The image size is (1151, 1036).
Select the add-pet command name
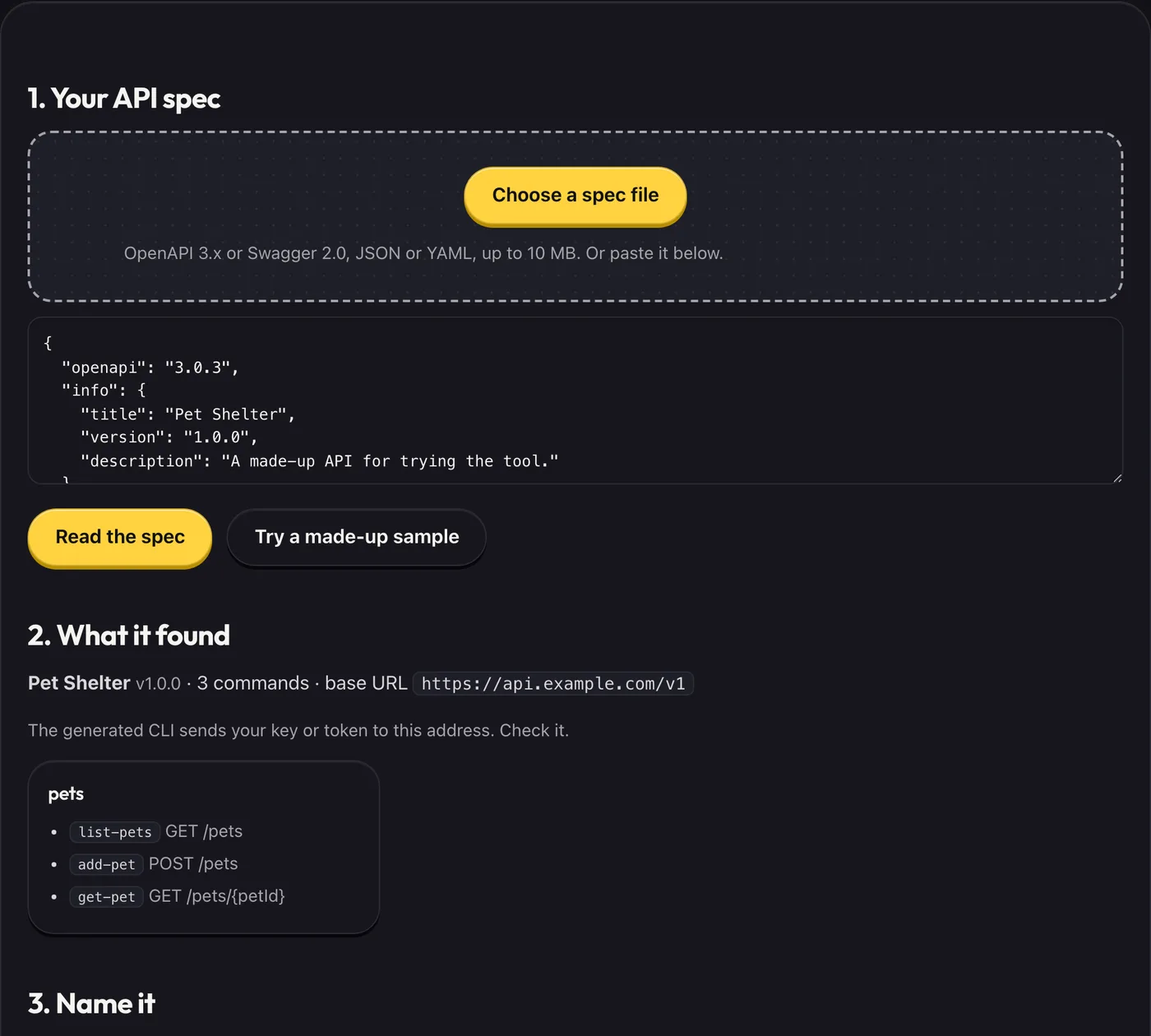[107, 864]
